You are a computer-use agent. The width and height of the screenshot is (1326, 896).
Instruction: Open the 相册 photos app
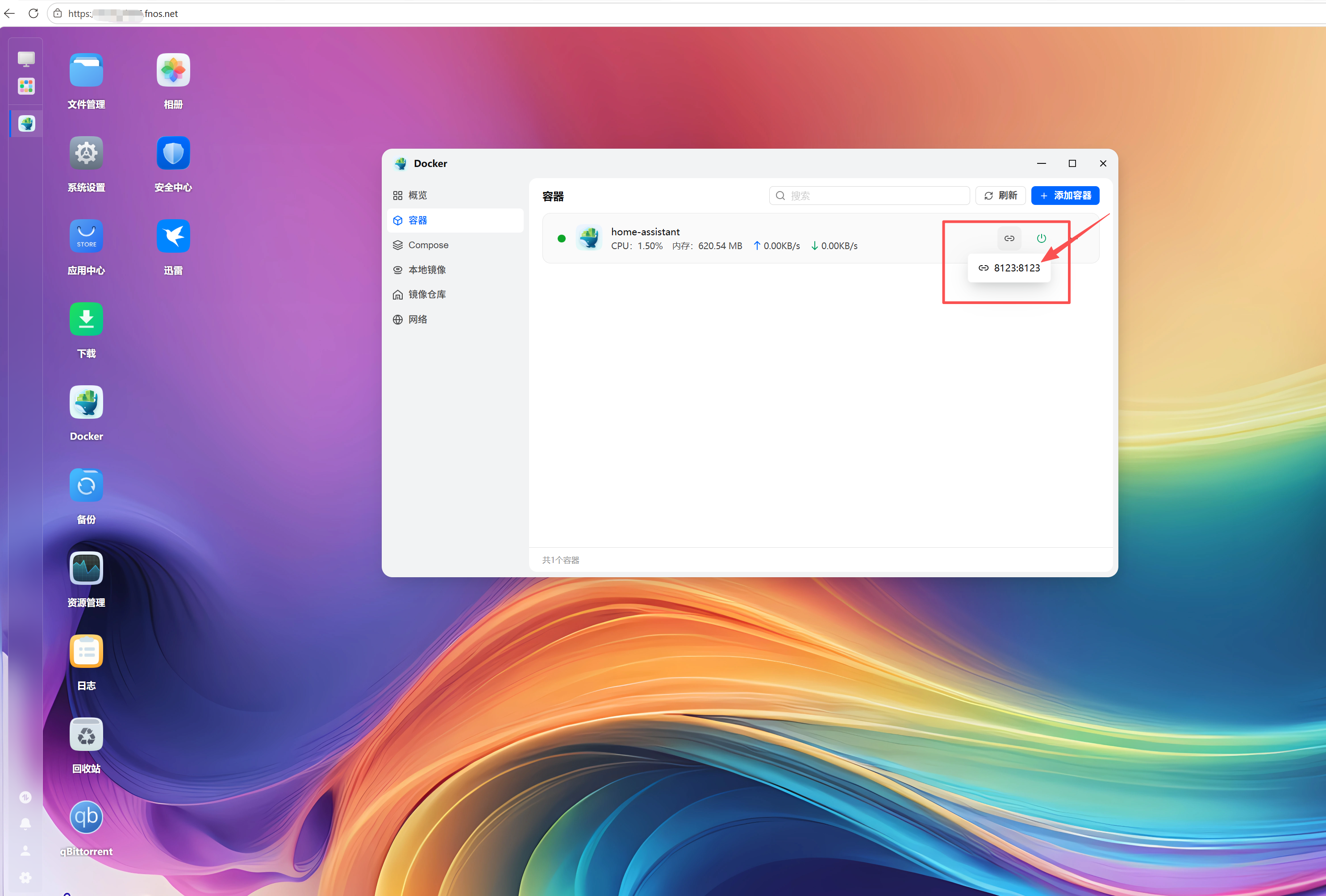coord(173,70)
